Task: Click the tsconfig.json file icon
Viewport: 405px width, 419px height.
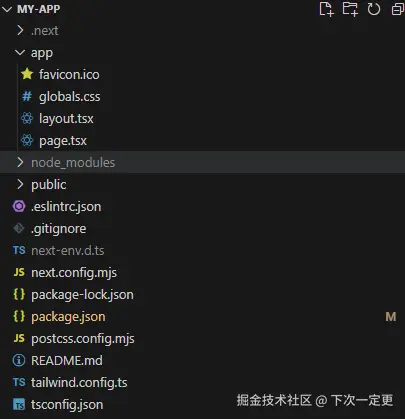Action: point(19,405)
